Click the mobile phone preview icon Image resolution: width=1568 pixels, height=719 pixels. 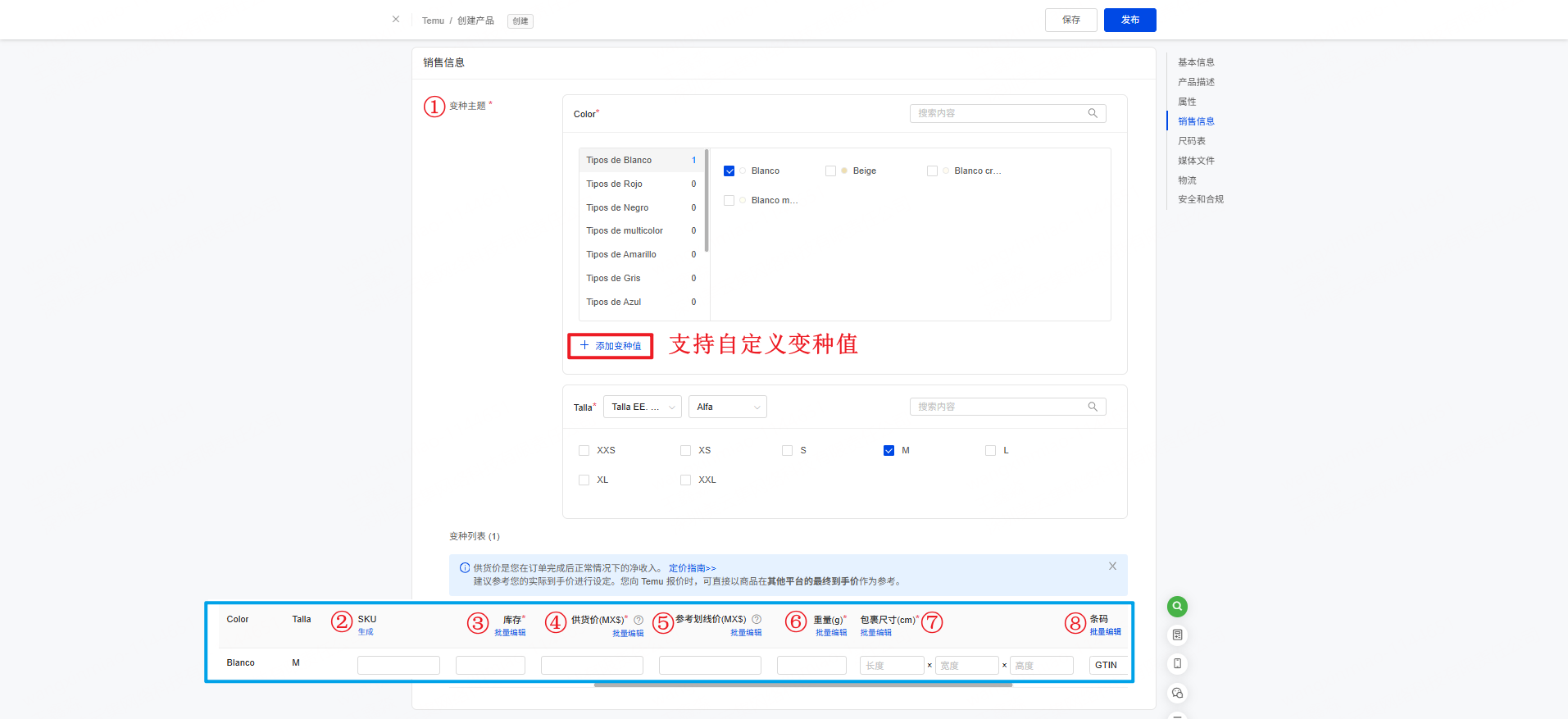coord(1177,664)
